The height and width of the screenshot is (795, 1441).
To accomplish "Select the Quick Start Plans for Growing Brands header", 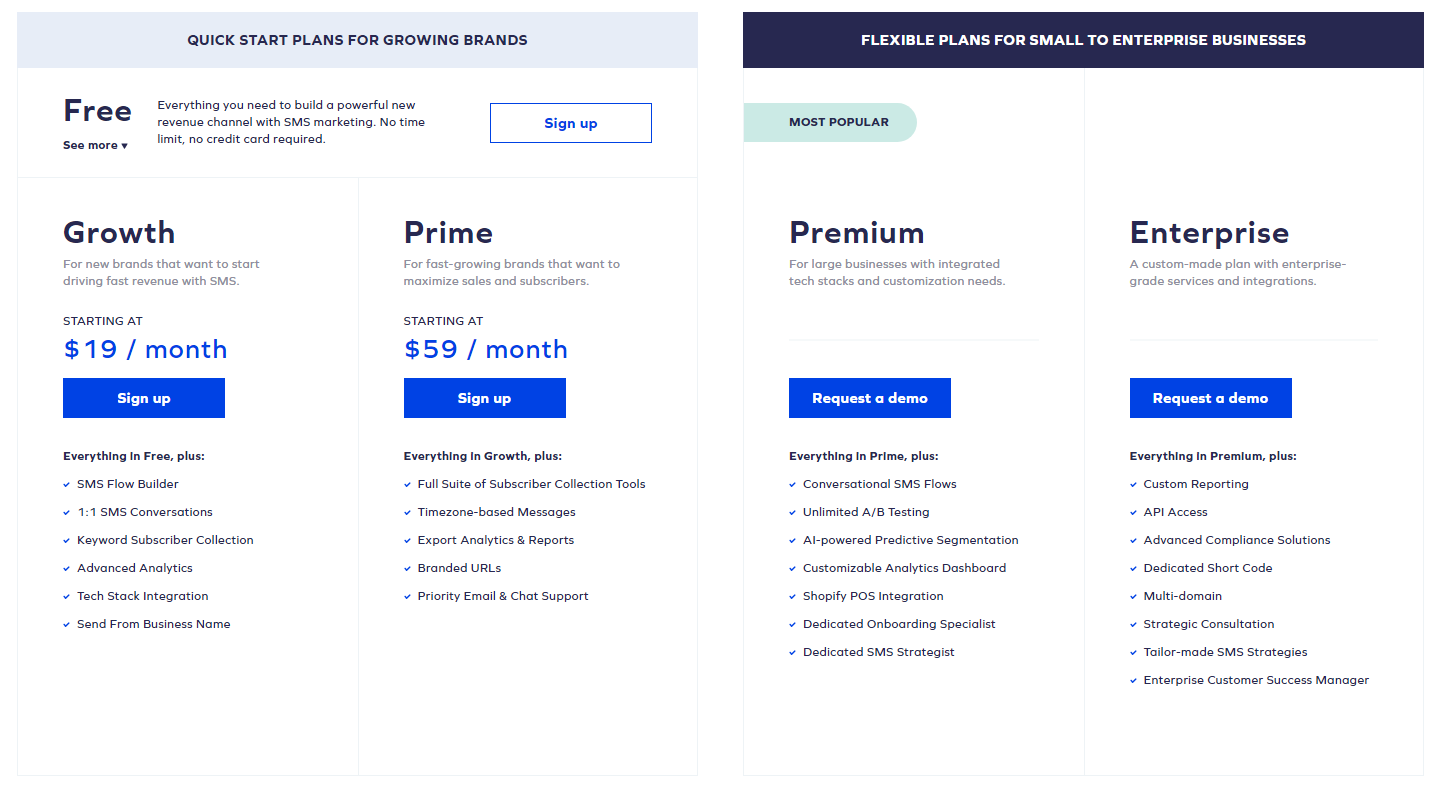I will (357, 41).
